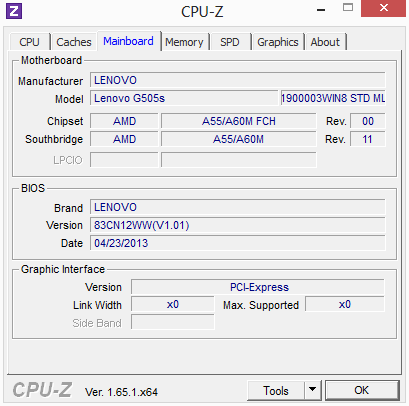409x406 pixels.
Task: Select the Mainboard tab
Action: click(x=129, y=41)
